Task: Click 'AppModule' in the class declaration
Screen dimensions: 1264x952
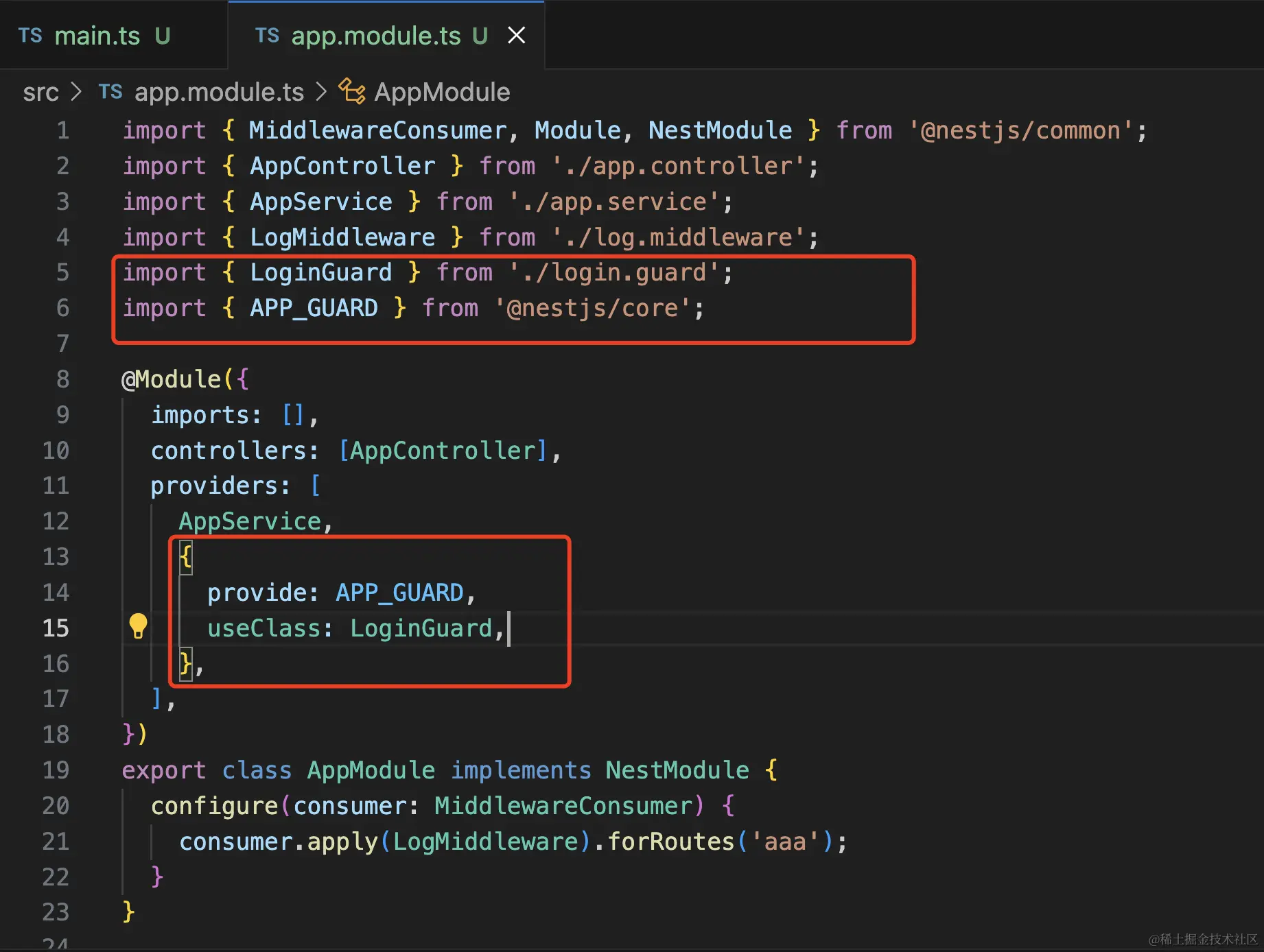Action: pos(371,770)
